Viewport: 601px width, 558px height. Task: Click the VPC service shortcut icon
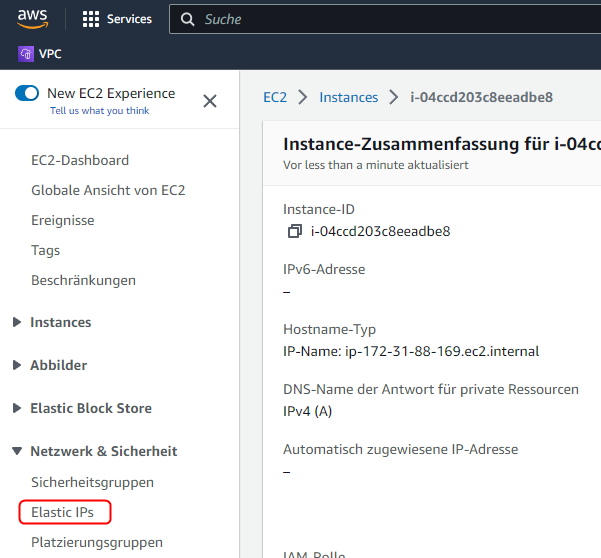click(x=26, y=54)
